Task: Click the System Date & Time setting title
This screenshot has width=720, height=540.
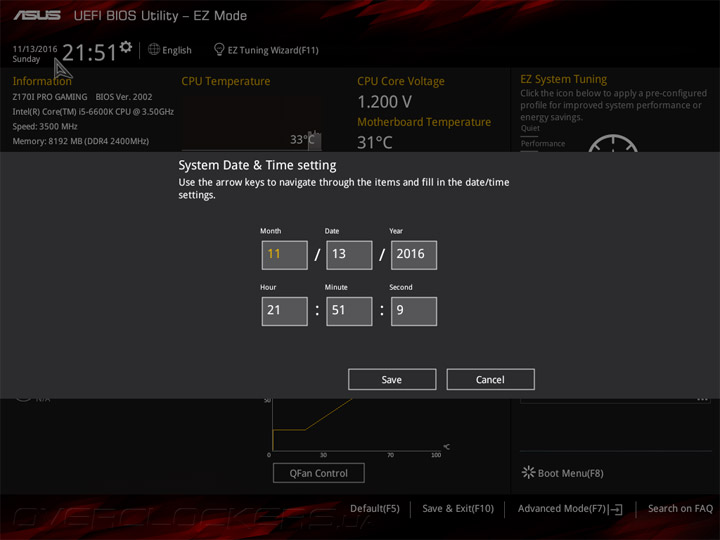Action: pos(257,165)
